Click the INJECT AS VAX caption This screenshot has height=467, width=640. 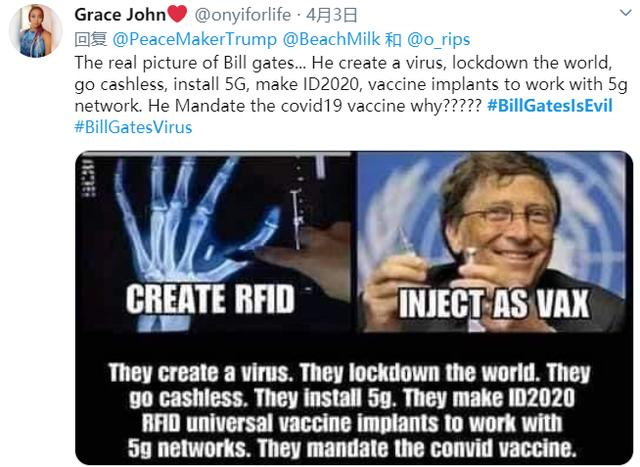click(x=494, y=303)
